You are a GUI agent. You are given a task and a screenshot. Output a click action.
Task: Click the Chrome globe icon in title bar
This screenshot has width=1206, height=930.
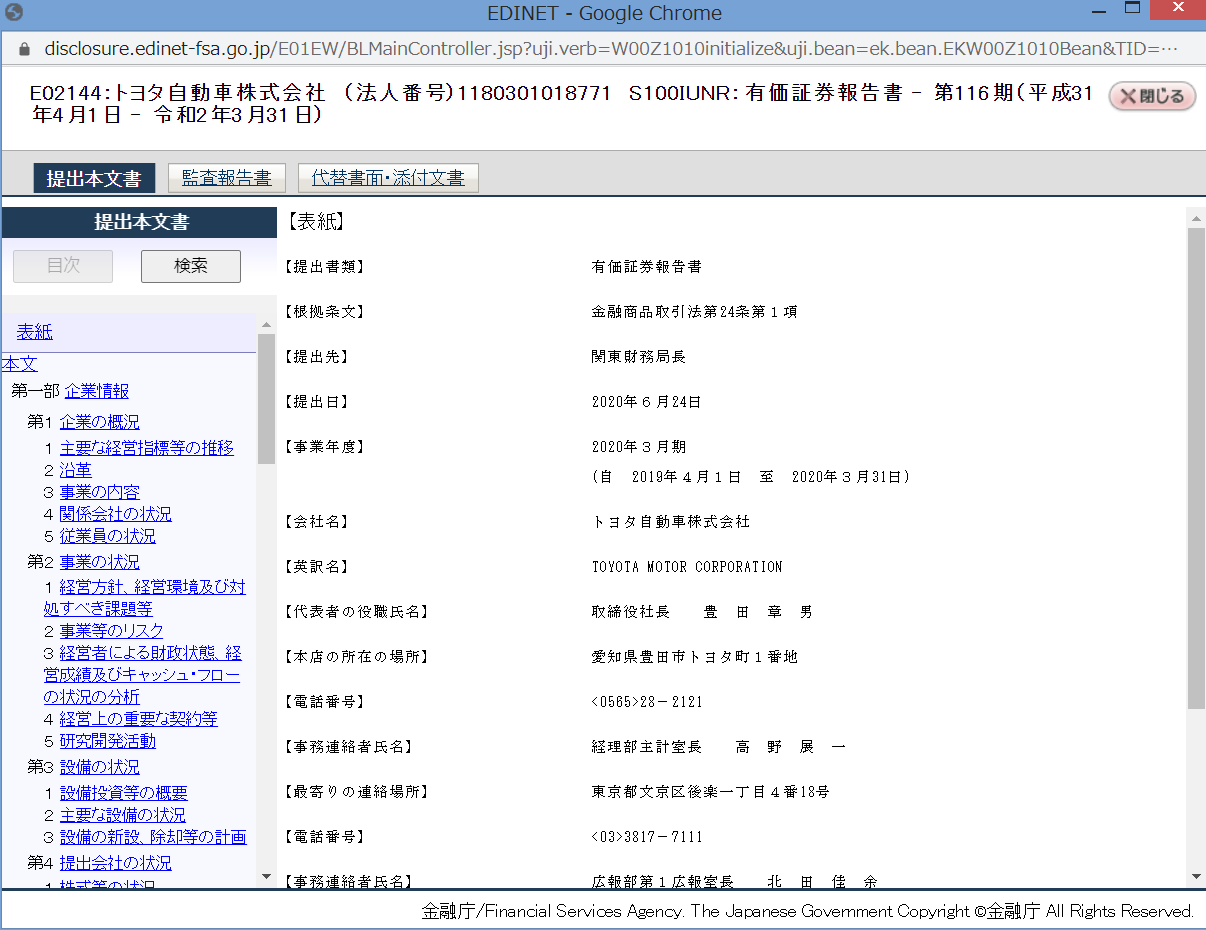(14, 14)
